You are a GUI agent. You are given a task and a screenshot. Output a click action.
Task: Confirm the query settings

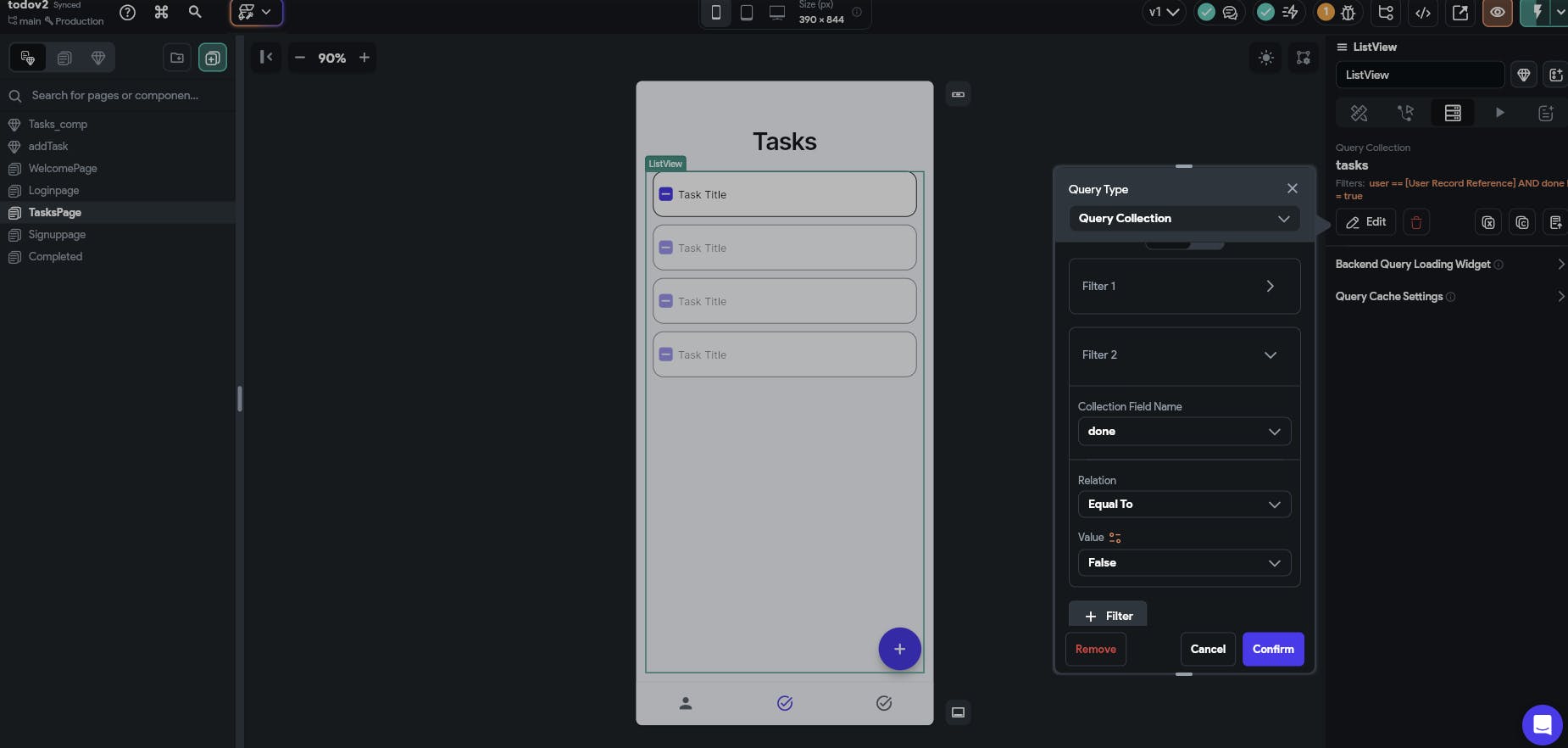(x=1273, y=650)
